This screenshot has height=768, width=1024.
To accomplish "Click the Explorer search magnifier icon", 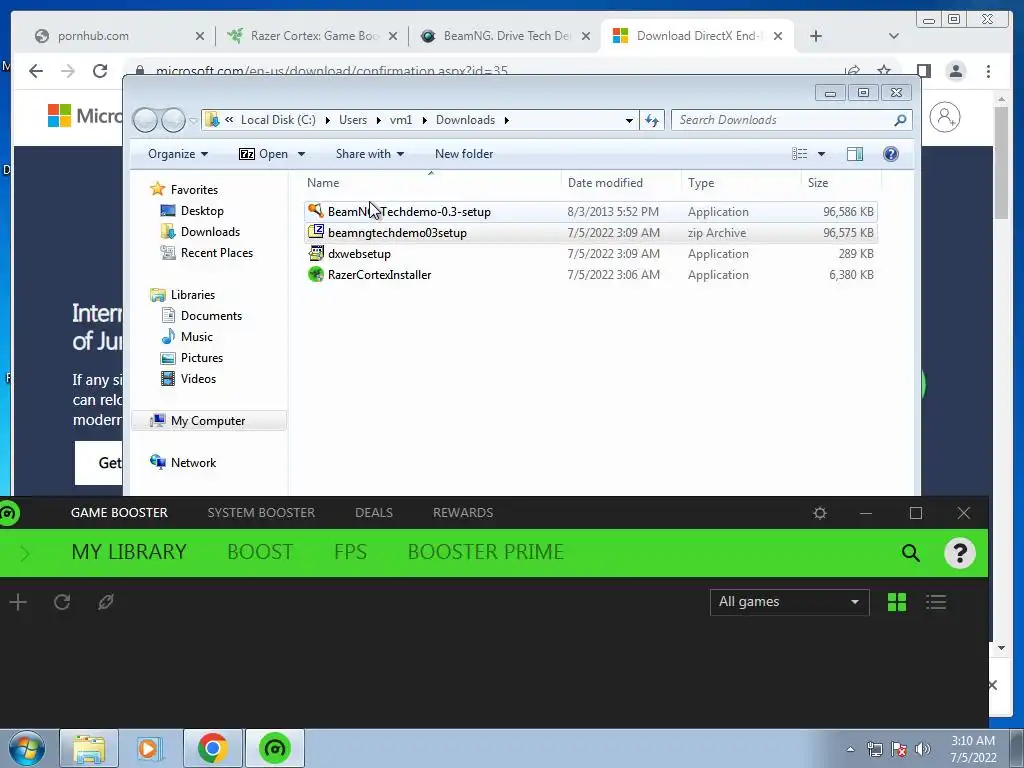I will 900,120.
